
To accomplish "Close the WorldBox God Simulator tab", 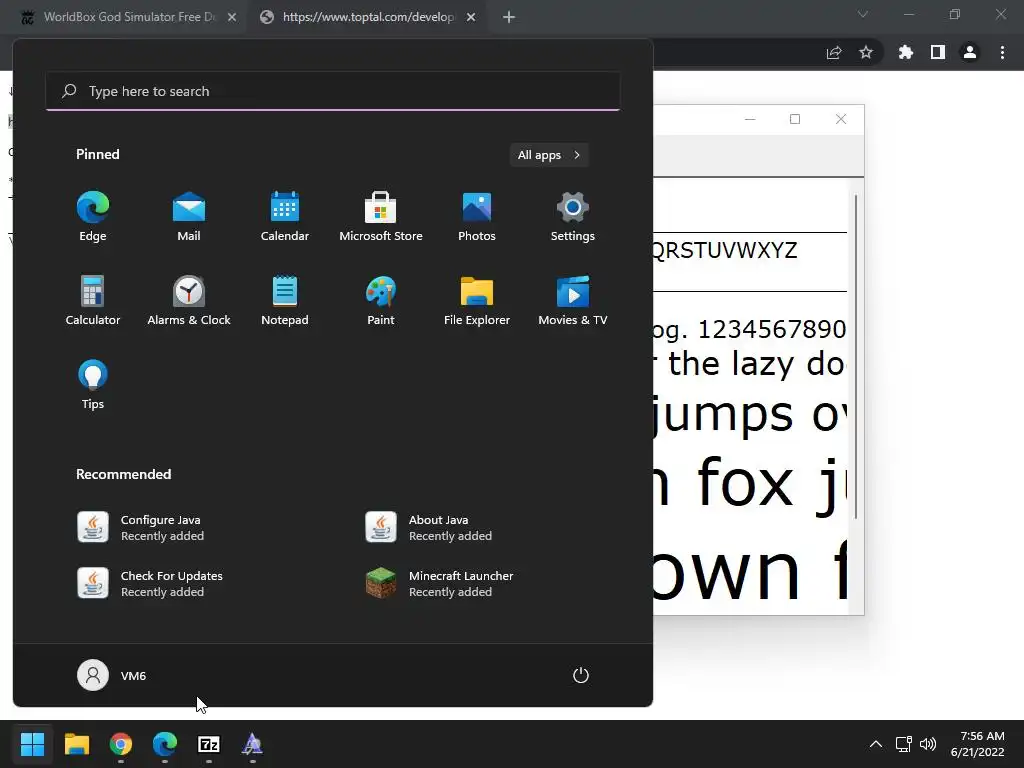I will pyautogui.click(x=232, y=18).
